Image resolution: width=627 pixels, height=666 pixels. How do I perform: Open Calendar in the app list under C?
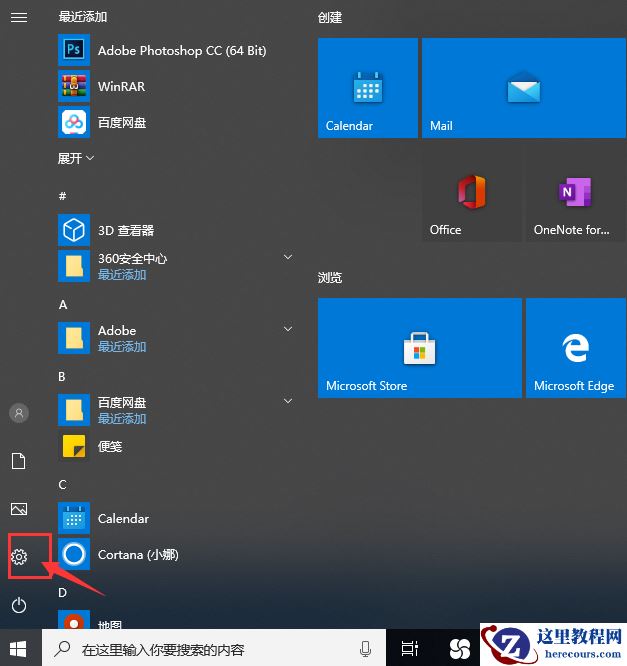[176, 518]
